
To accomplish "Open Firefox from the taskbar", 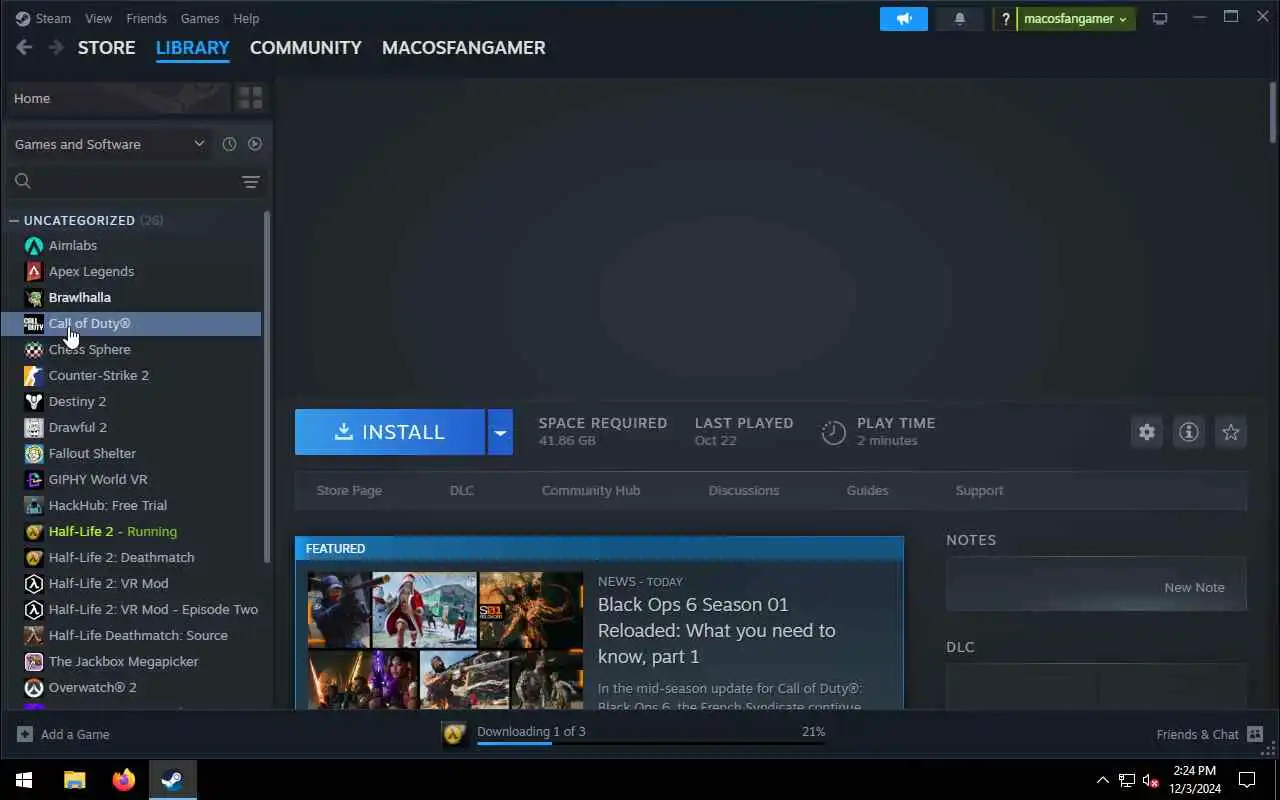I will tap(124, 780).
